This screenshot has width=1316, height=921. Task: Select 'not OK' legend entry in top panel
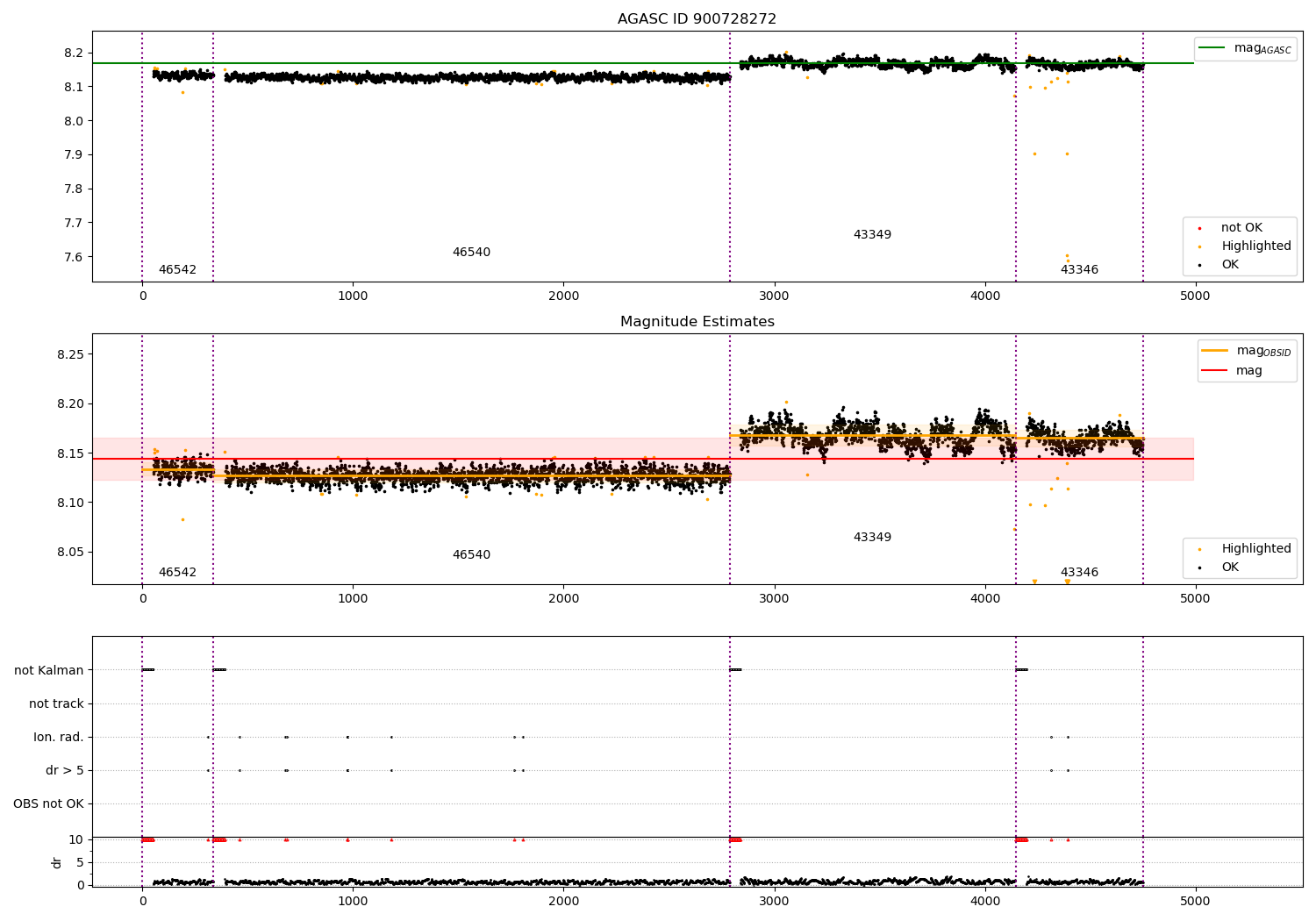point(1241,228)
